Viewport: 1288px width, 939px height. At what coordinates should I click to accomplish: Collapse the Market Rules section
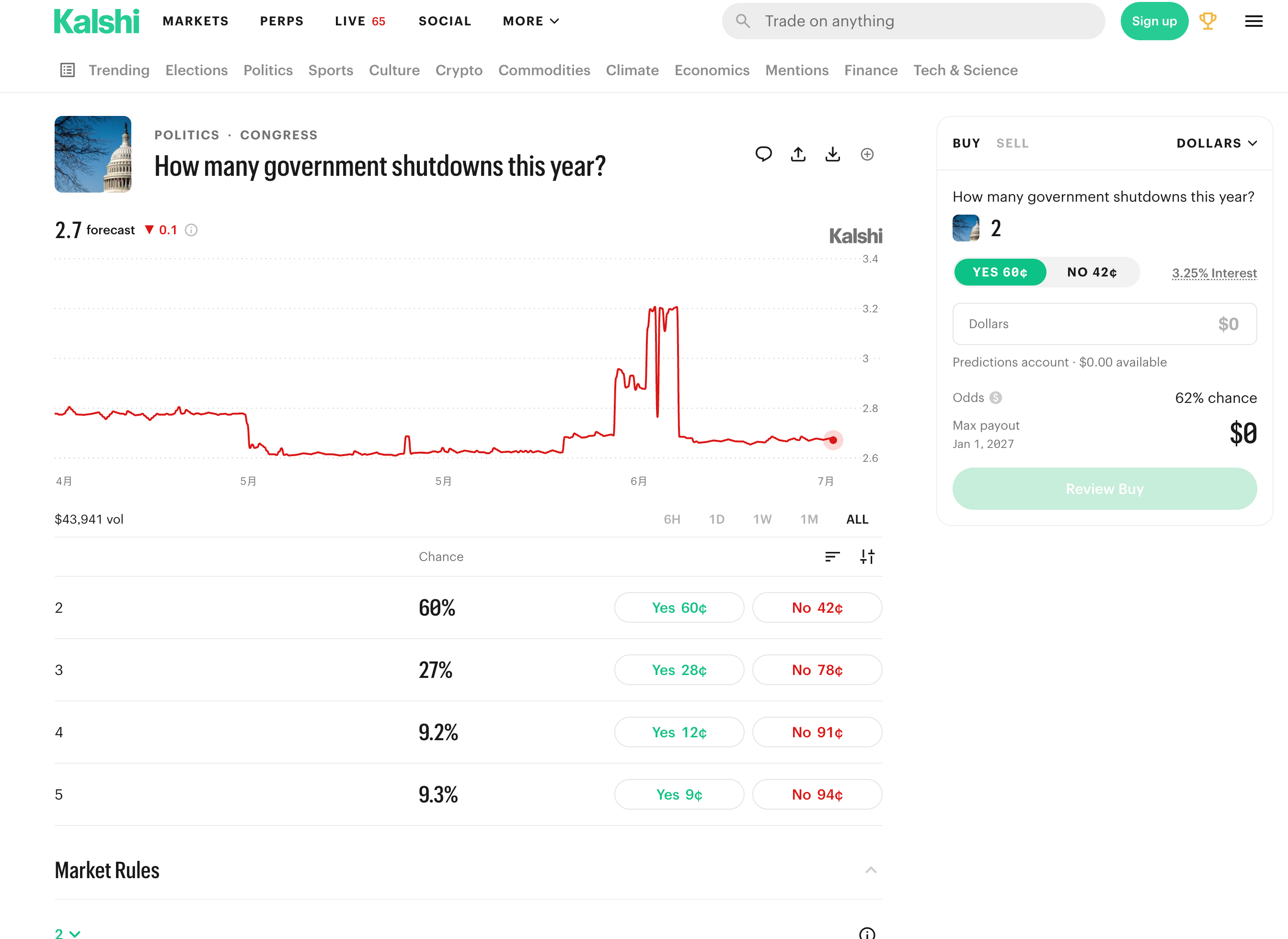871,870
